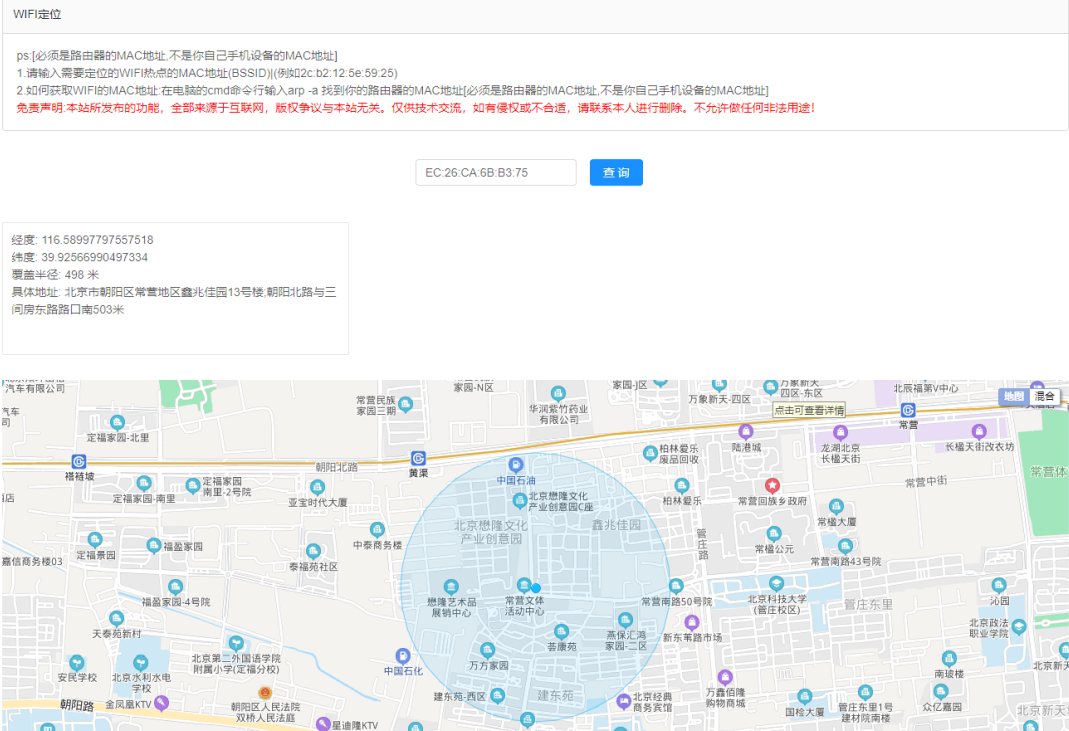Click the 朝阳区人民法院 emblem icon
Viewport: 1069px width, 731px height.
265,693
